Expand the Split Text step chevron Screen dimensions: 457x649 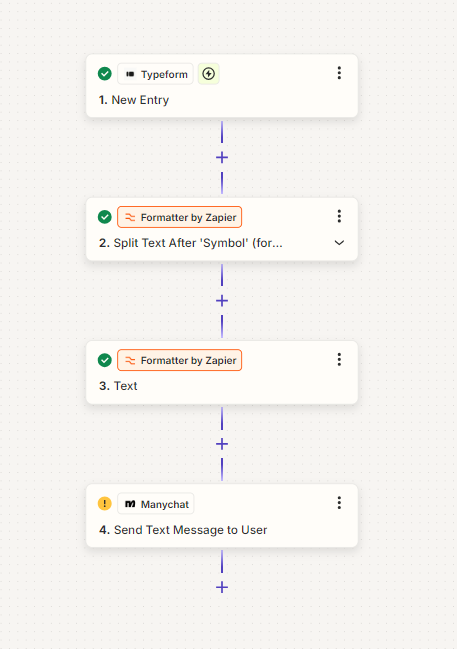point(339,243)
